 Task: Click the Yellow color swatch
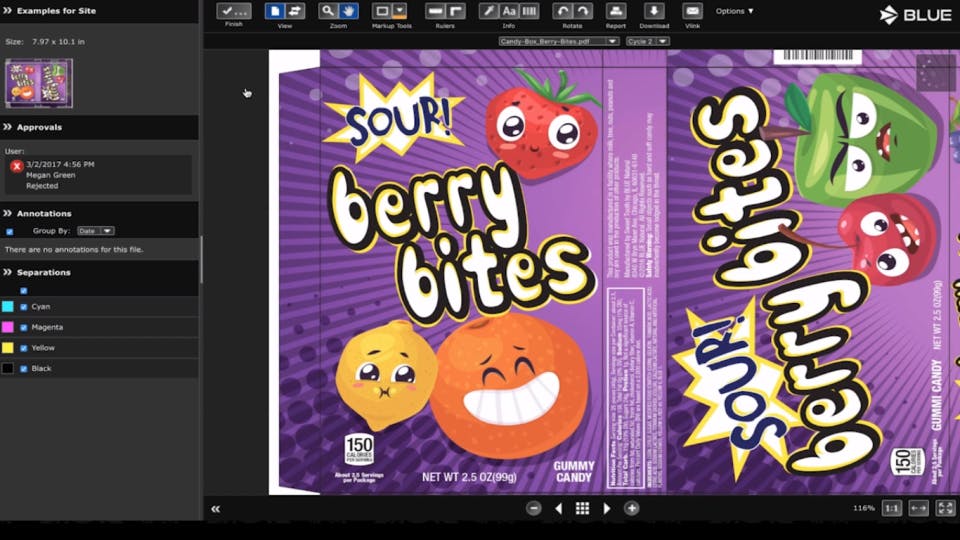click(x=7, y=348)
